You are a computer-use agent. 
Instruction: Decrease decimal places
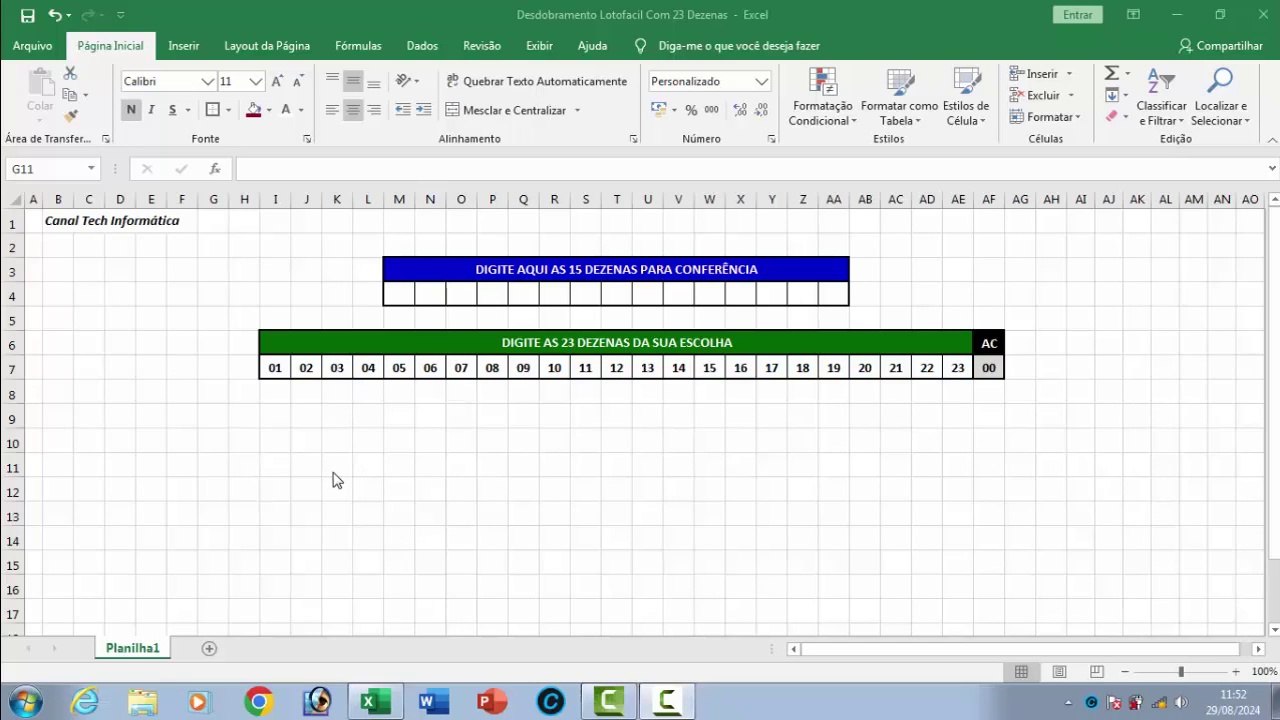tap(760, 110)
